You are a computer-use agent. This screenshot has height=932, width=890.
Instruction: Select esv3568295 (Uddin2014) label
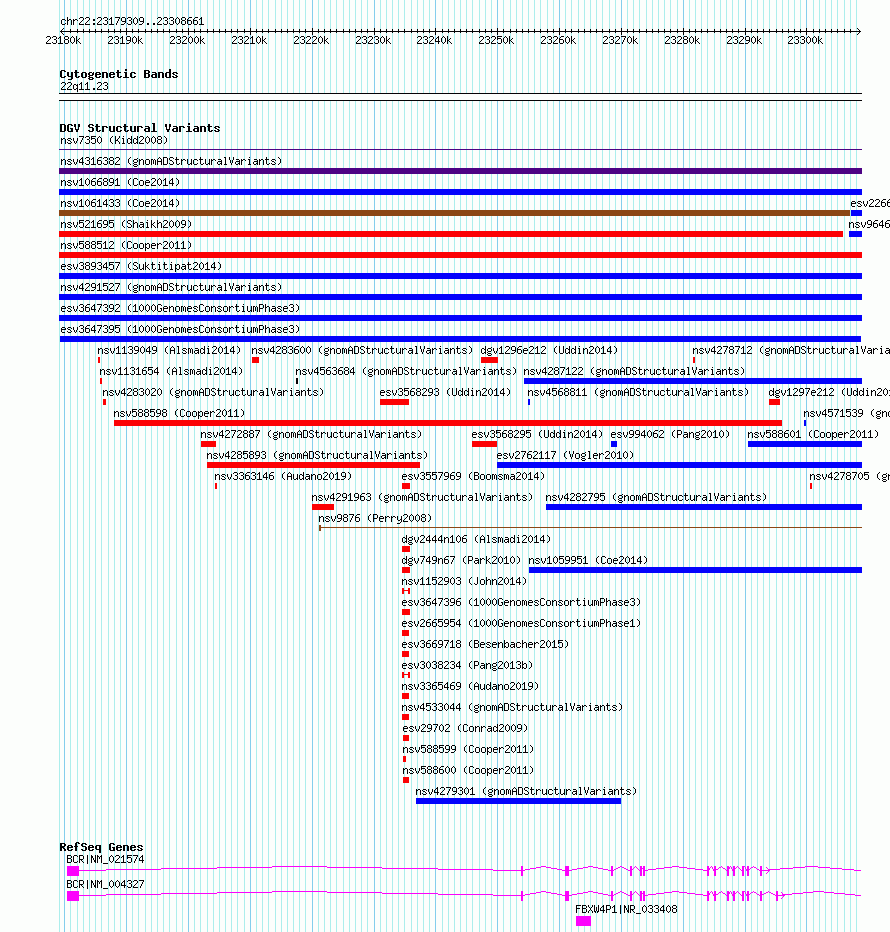(x=537, y=434)
